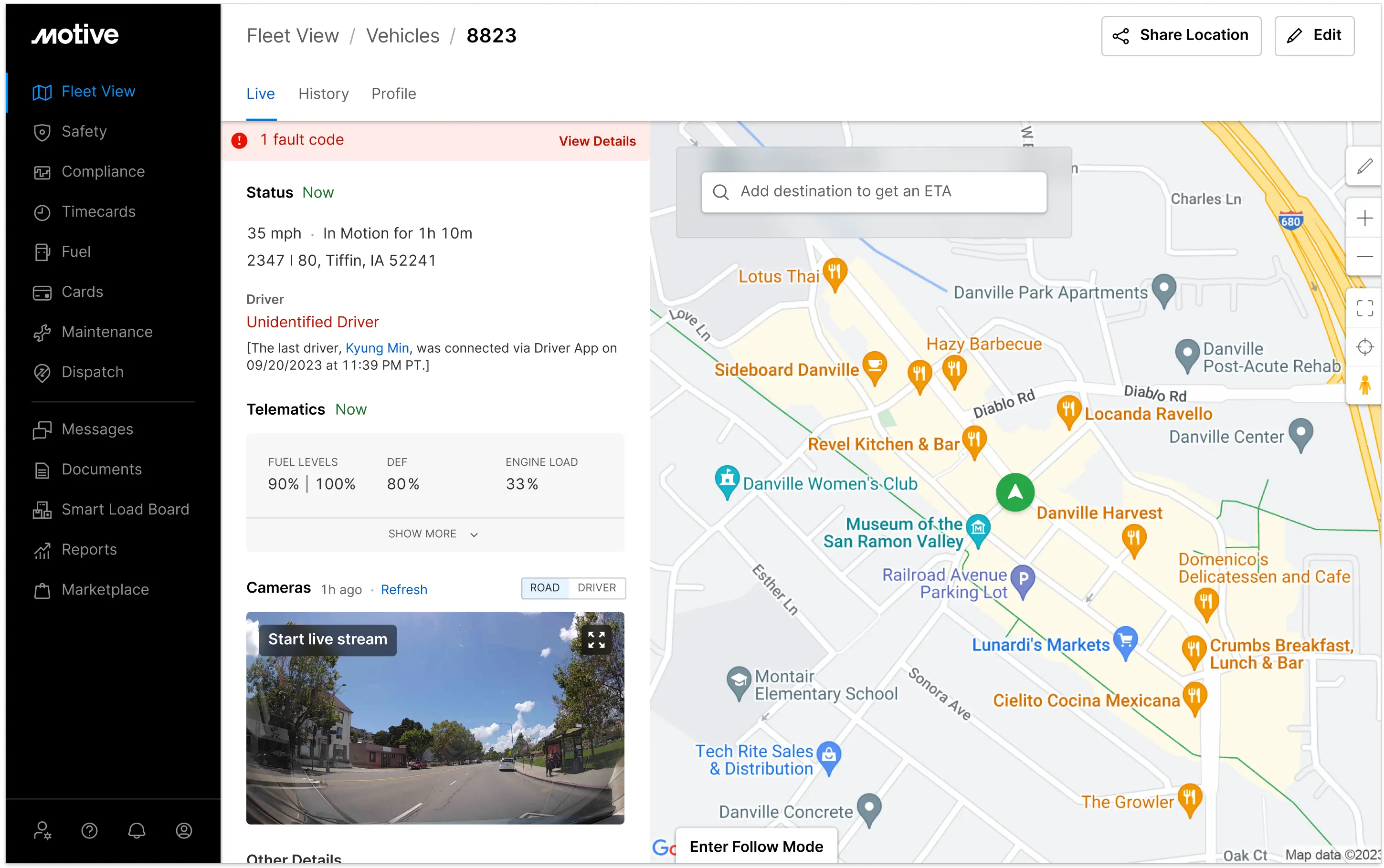Select ROAD camera view toggle
The width and height of the screenshot is (1384, 868).
[x=544, y=588]
